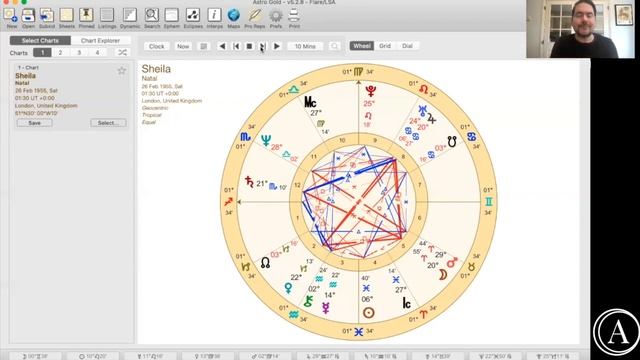The height and width of the screenshot is (360, 640).
Task: Open the Ephem ephemeris icon
Action: coord(171,16)
